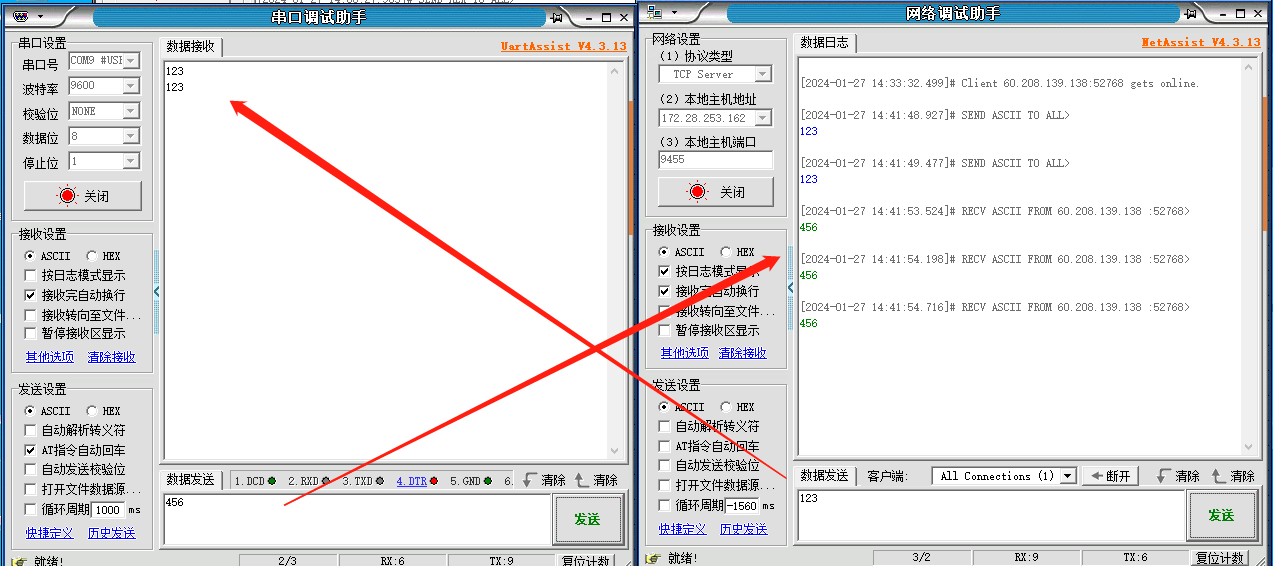The height and width of the screenshot is (566, 1273).
Task: Open the UartAssist V4.3.13 link
Action: (564, 46)
